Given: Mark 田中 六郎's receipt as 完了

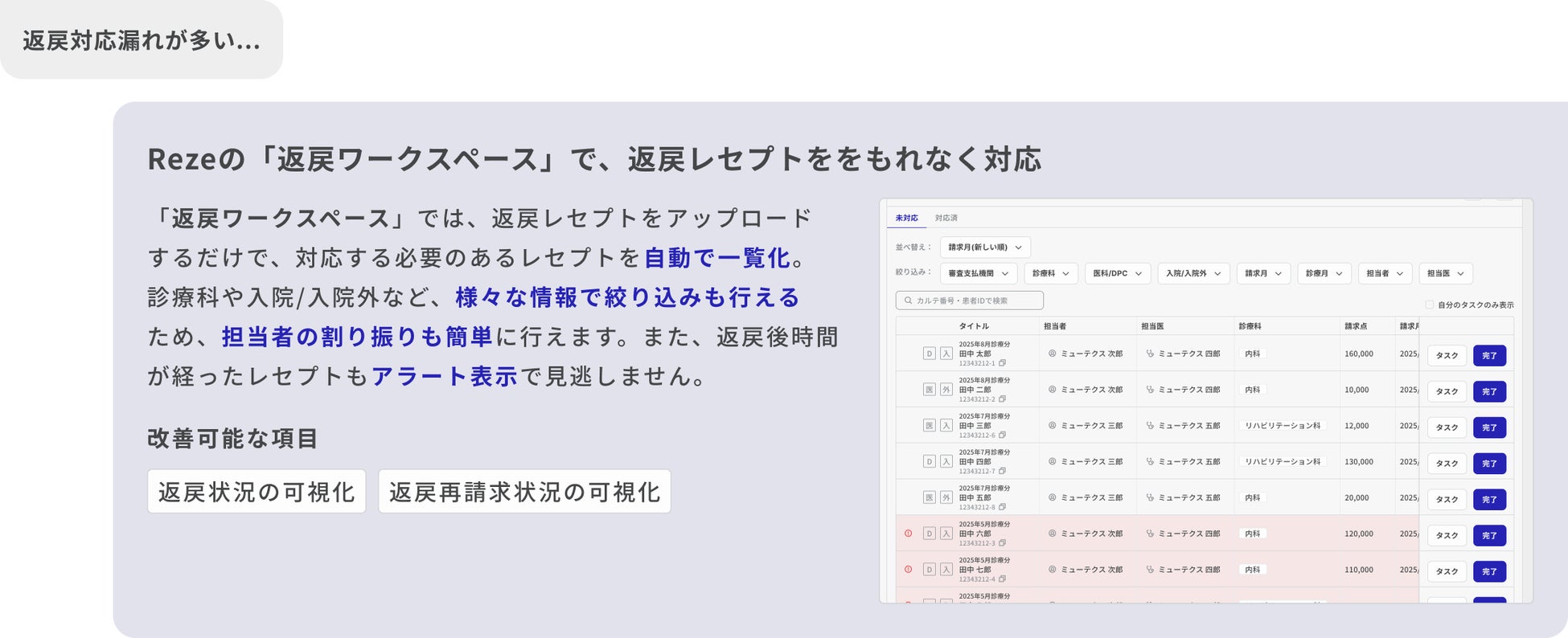Looking at the screenshot, I should 1489,536.
